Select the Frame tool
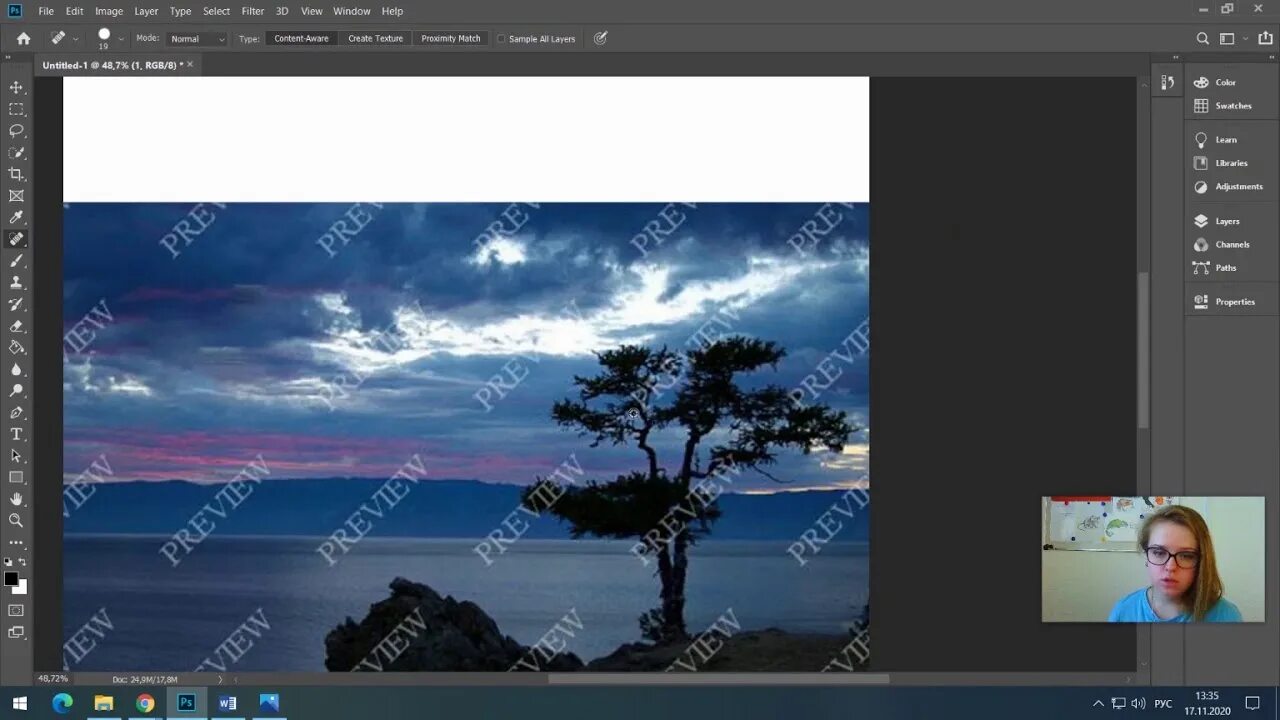 (x=16, y=196)
